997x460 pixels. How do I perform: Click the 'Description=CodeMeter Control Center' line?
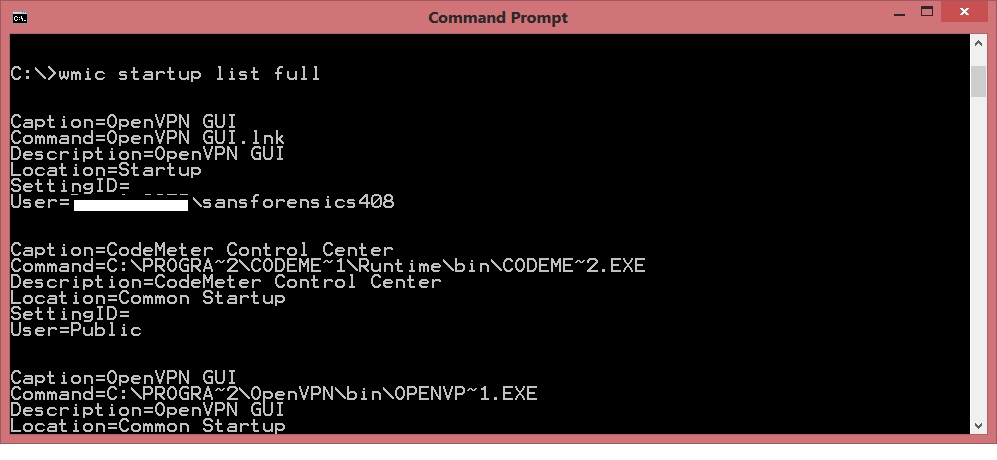(226, 282)
